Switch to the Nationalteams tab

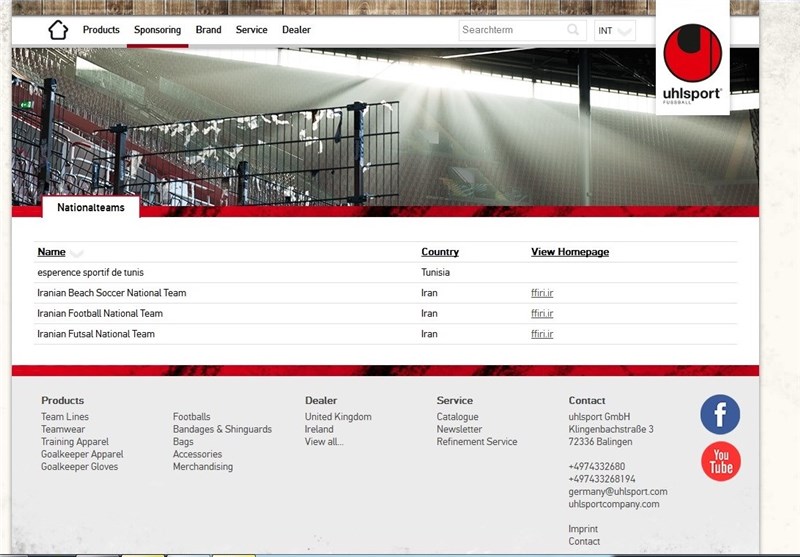click(x=91, y=208)
